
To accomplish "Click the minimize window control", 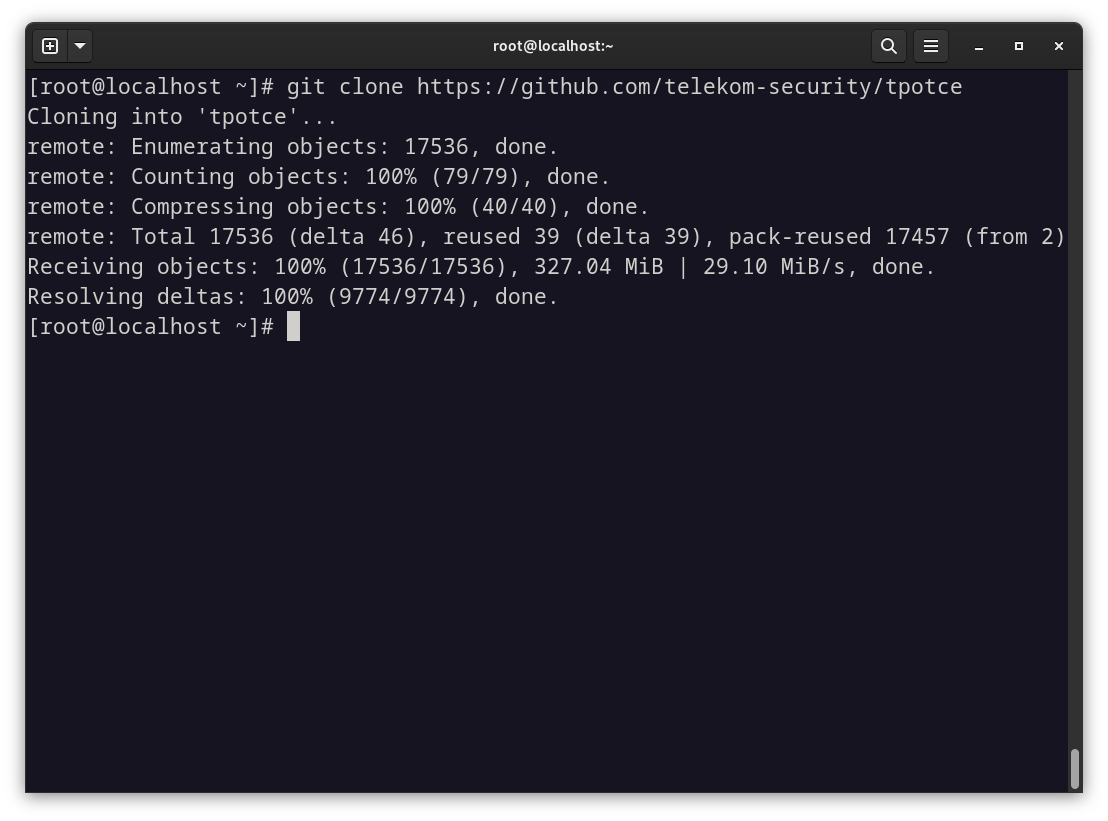I will point(978,46).
